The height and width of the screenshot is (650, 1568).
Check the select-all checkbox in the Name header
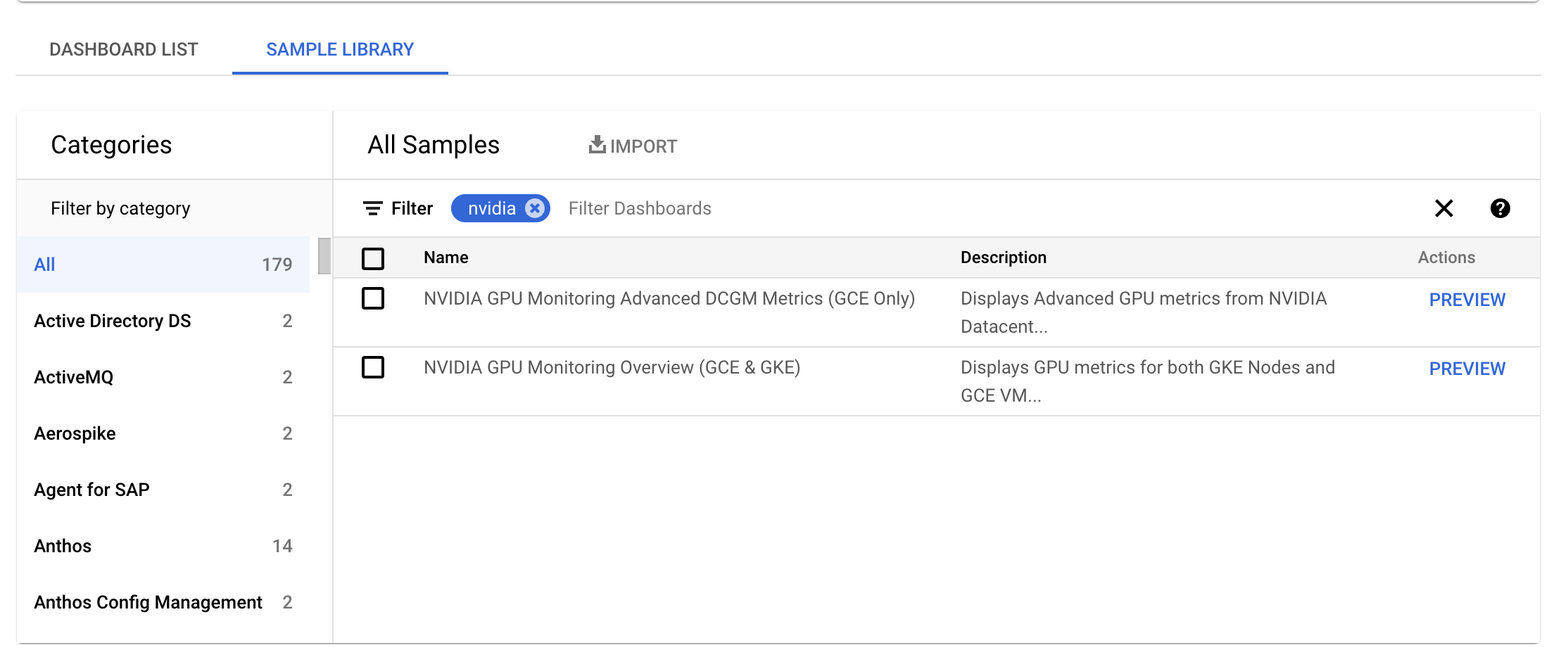pos(373,258)
